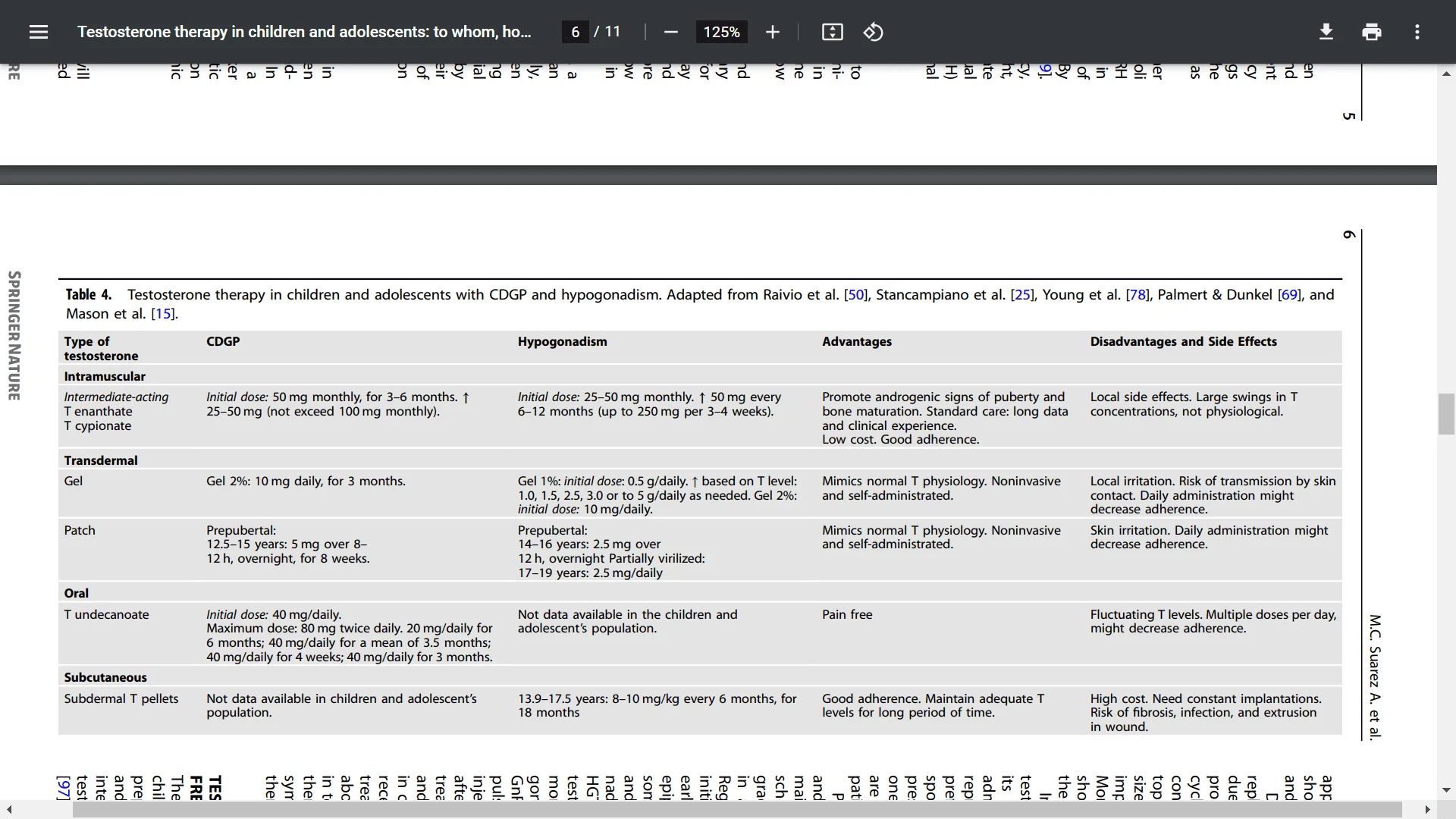Print the PDF document

[1371, 32]
